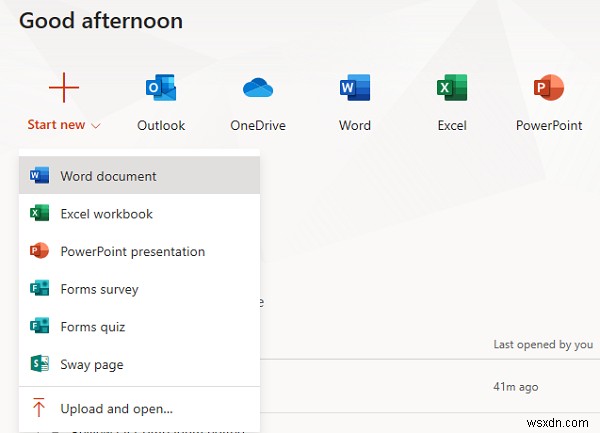Select Sway page menu entry
The height and width of the screenshot is (433, 600).
tap(139, 364)
